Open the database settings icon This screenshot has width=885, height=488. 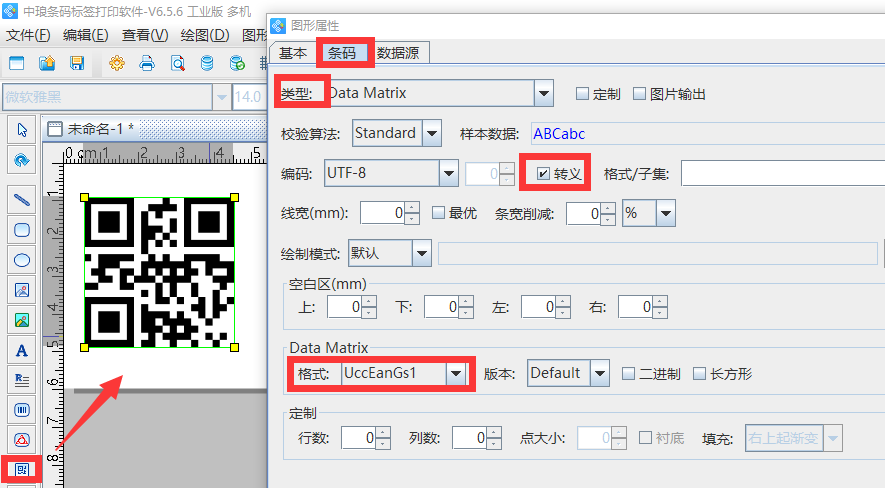(x=207, y=63)
